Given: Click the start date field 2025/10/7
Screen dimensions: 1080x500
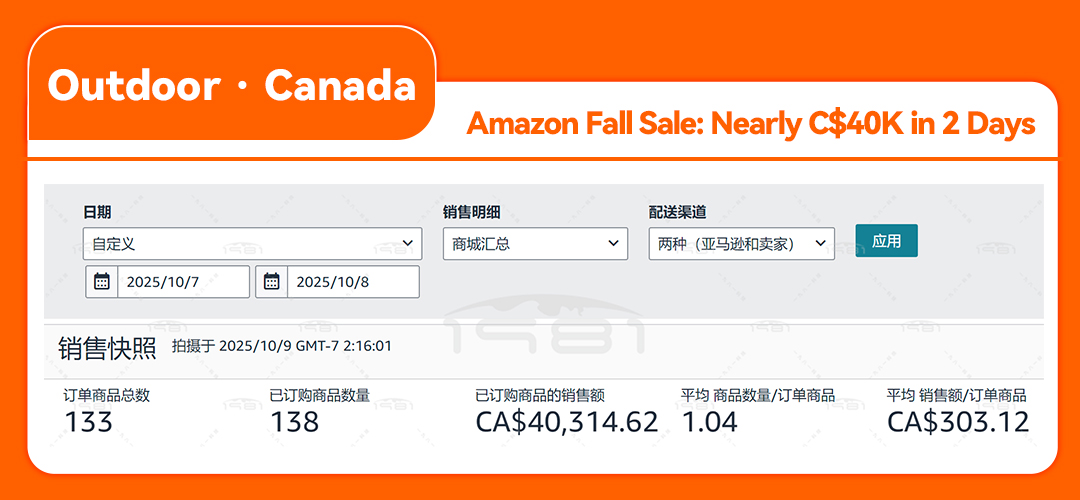Looking at the screenshot, I should coord(183,282).
